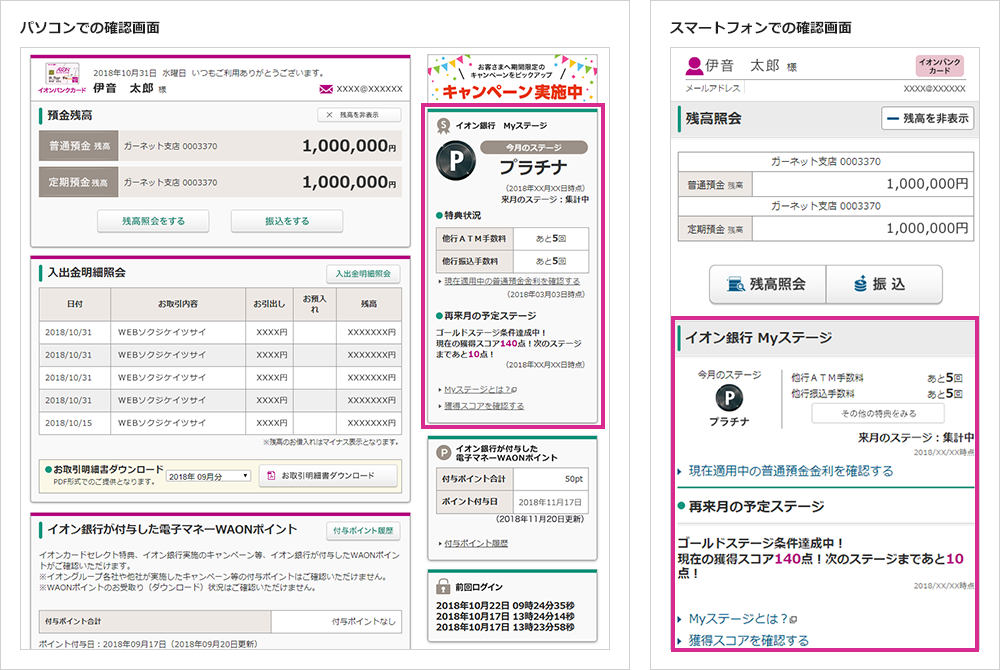Click the 他行振込手数料 cell in PC view
This screenshot has height=670, width=1000.
(474, 261)
